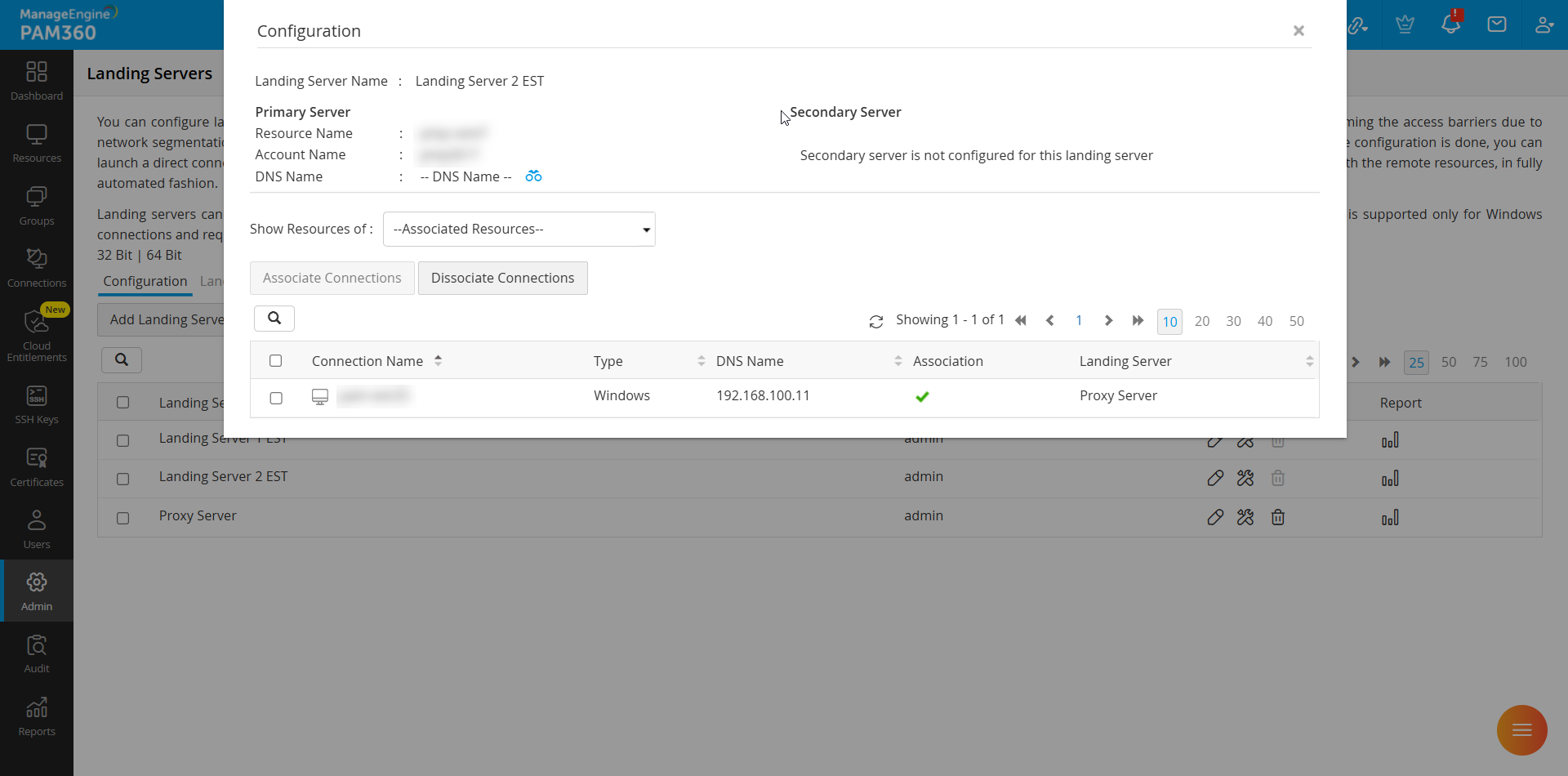
Task: Open the Show Resources of dropdown
Action: [x=519, y=229]
